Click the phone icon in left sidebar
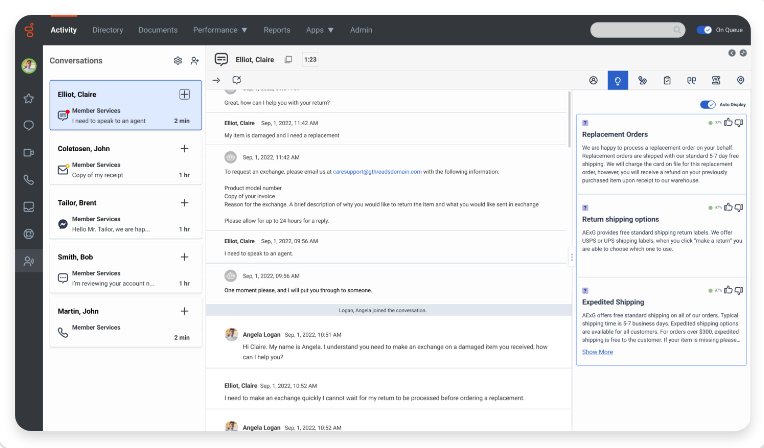This screenshot has width=764, height=448. [x=29, y=180]
